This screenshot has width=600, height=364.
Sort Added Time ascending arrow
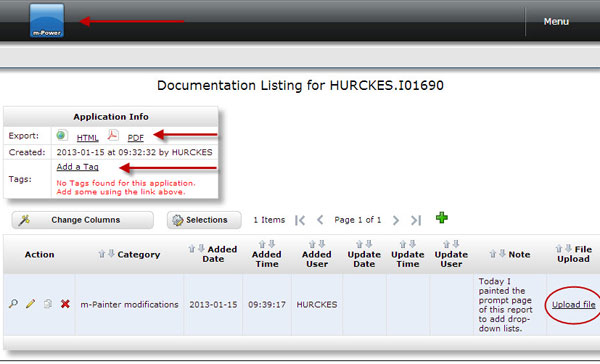[262, 244]
